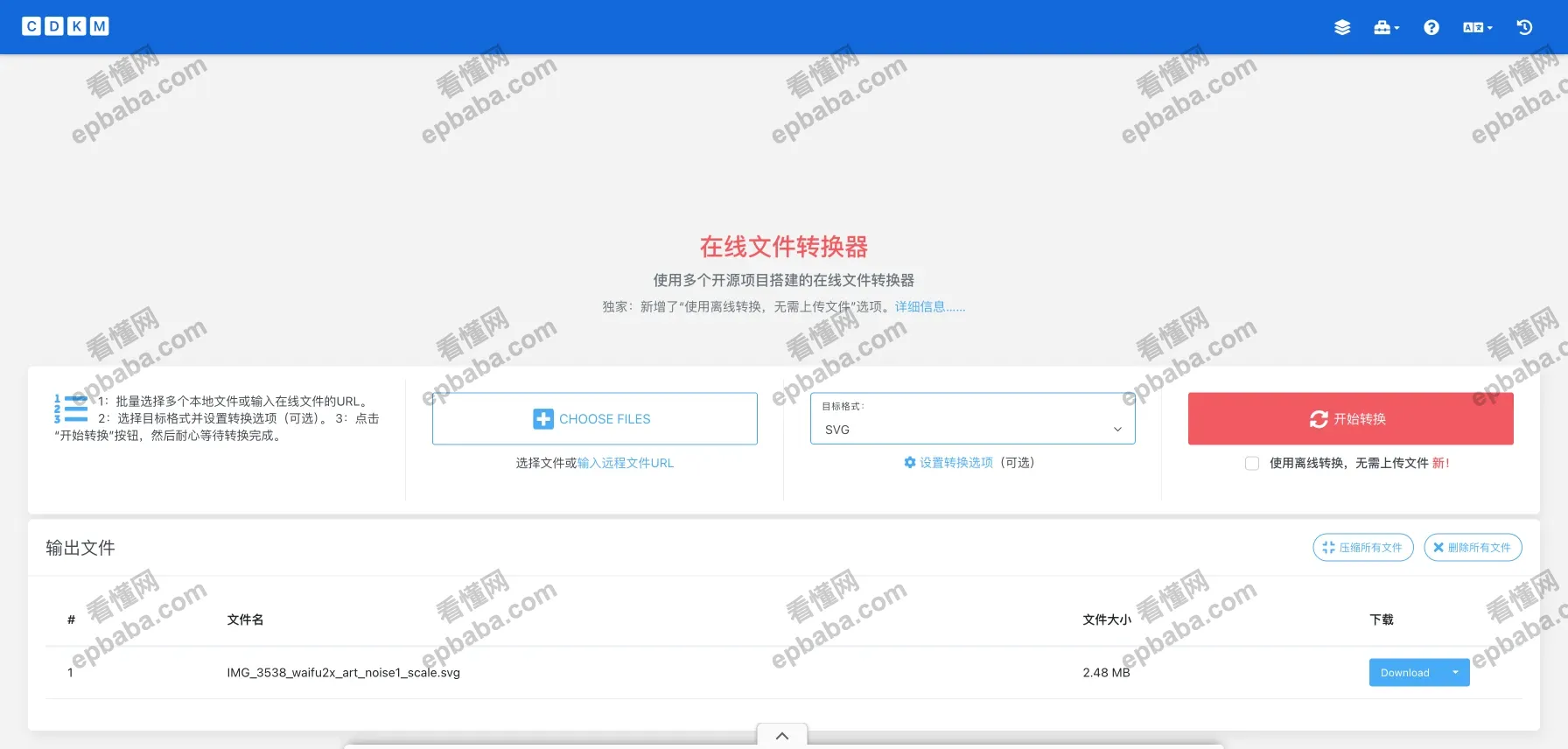Click the 删除所有文件 button
This screenshot has height=749, width=1568.
click(1473, 547)
